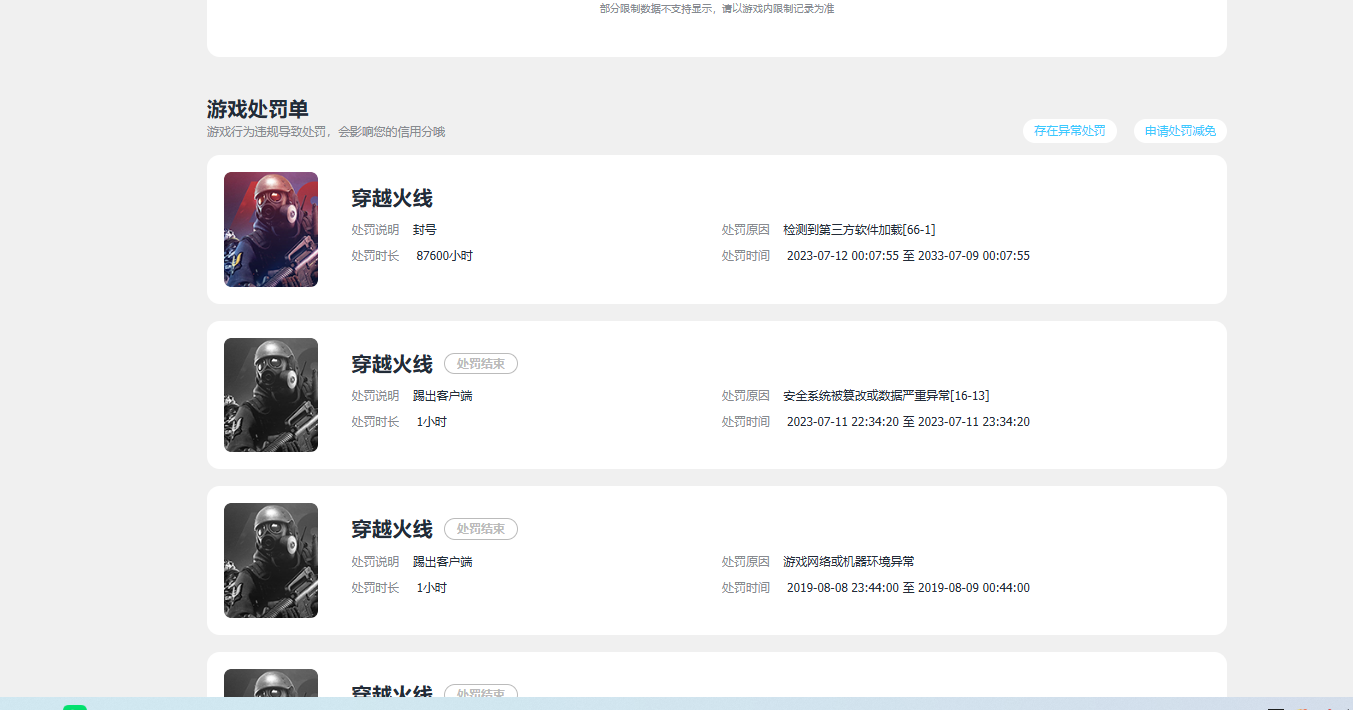Viewport: 1353px width, 710px height.
Task: Click the 处罚结束 badge on the [16-13] card
Action: (x=481, y=364)
